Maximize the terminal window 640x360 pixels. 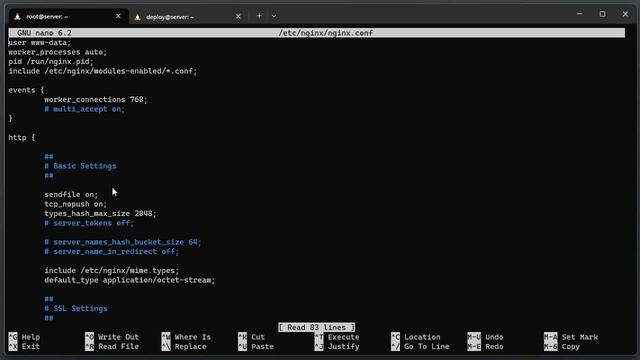(x=602, y=14)
